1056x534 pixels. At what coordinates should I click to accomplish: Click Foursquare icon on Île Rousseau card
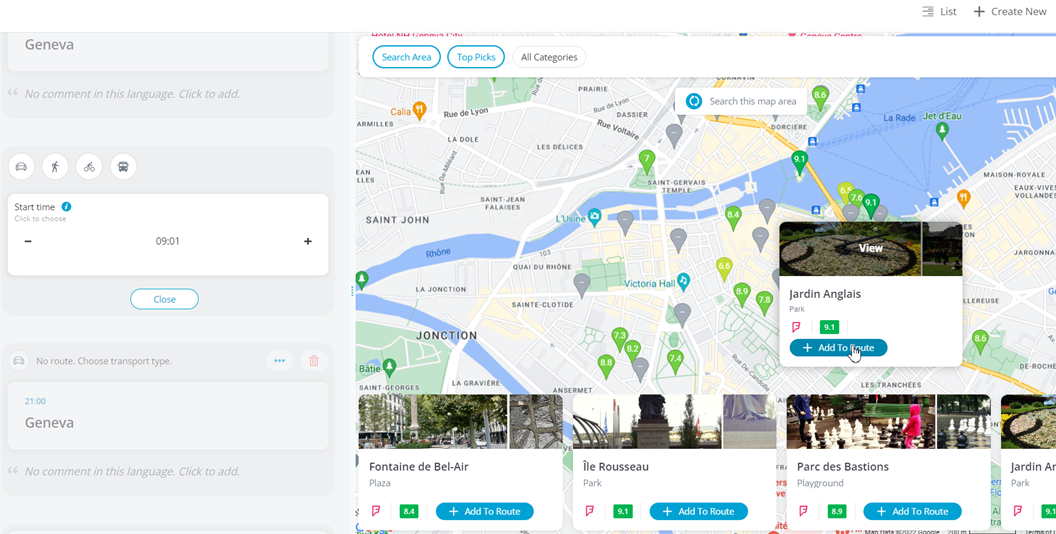point(589,511)
